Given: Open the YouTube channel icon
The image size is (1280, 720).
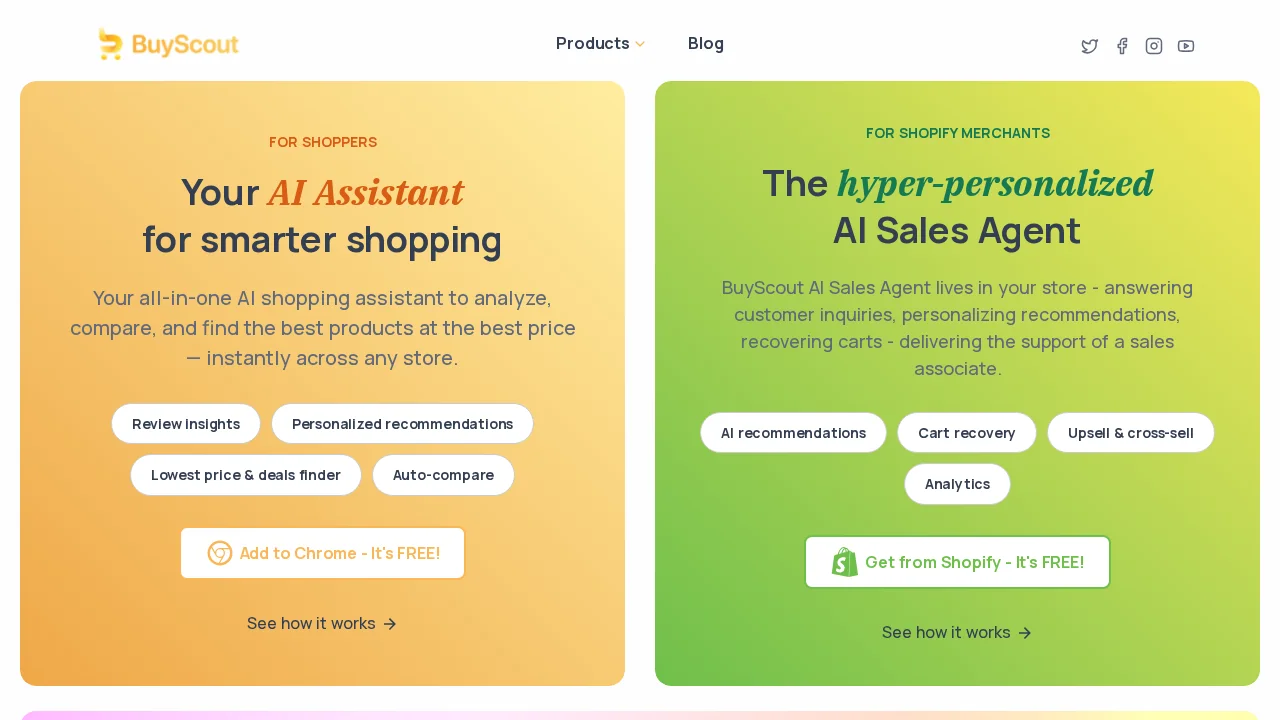Looking at the screenshot, I should tap(1185, 46).
